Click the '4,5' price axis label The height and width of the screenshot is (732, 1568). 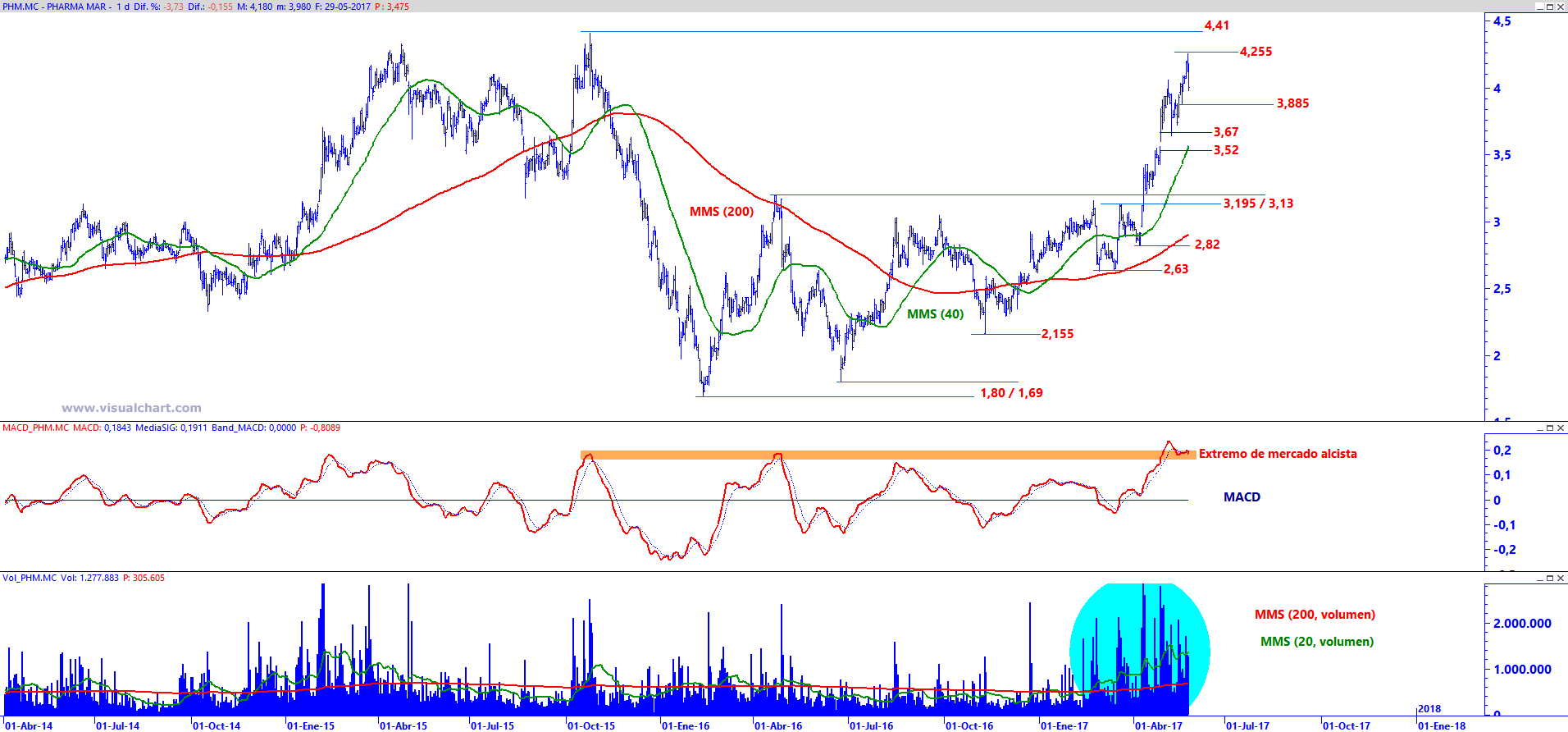tap(1502, 21)
